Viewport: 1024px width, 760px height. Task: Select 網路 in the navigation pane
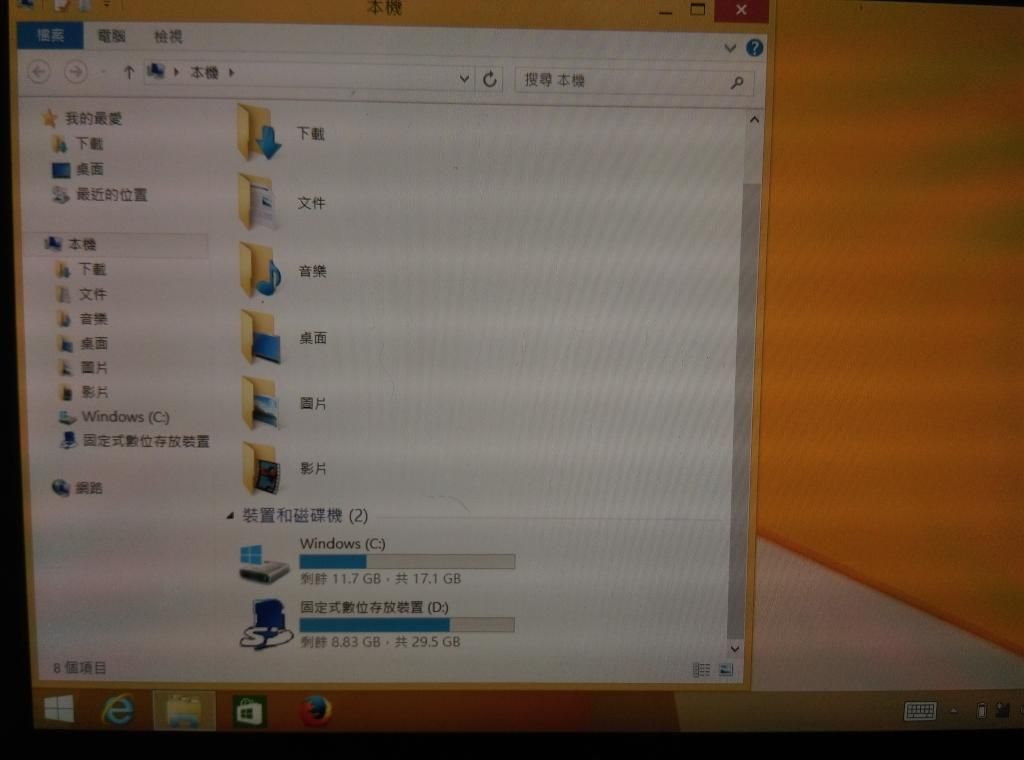click(89, 488)
